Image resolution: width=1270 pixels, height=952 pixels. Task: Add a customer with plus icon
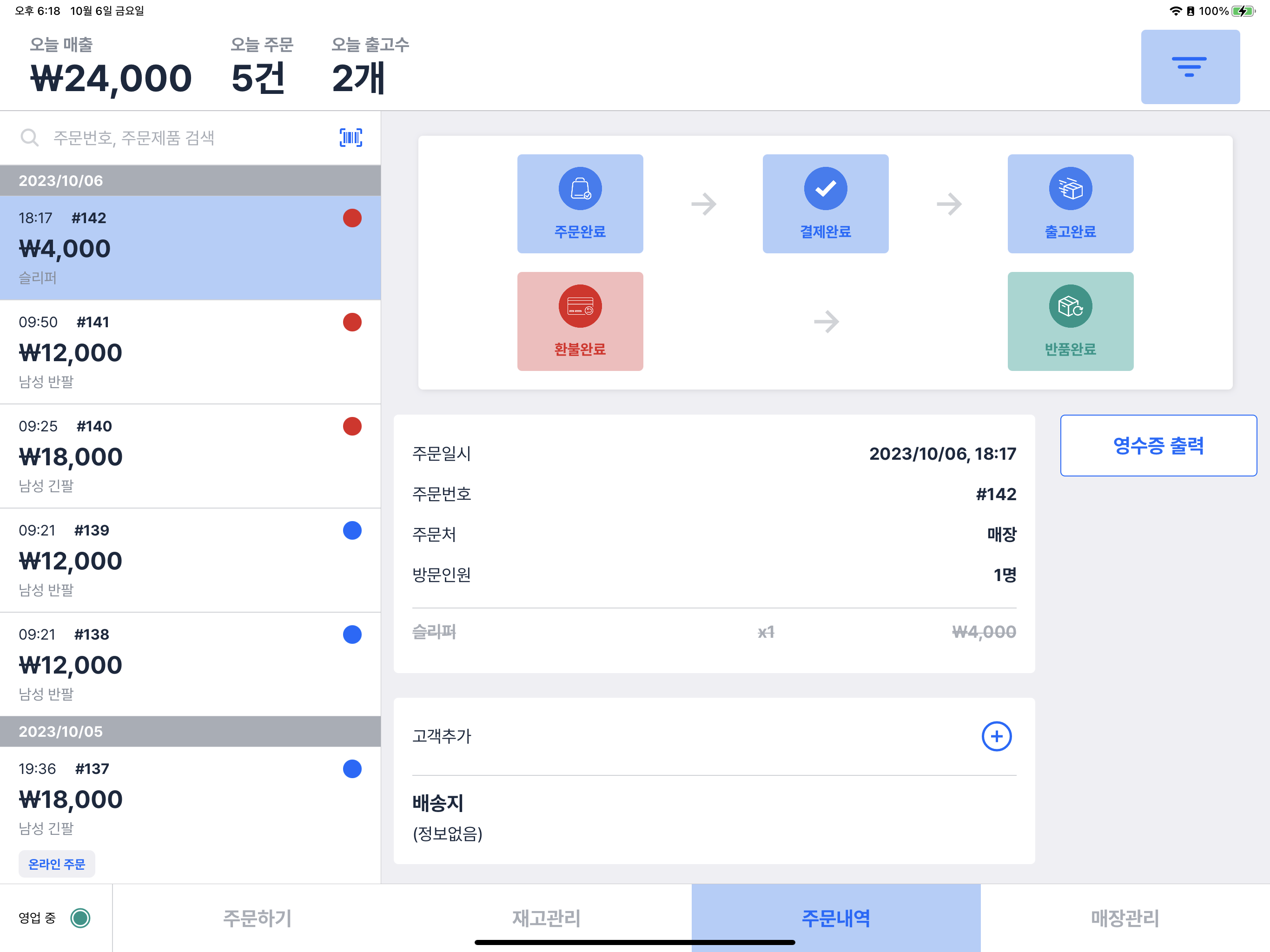(x=996, y=736)
